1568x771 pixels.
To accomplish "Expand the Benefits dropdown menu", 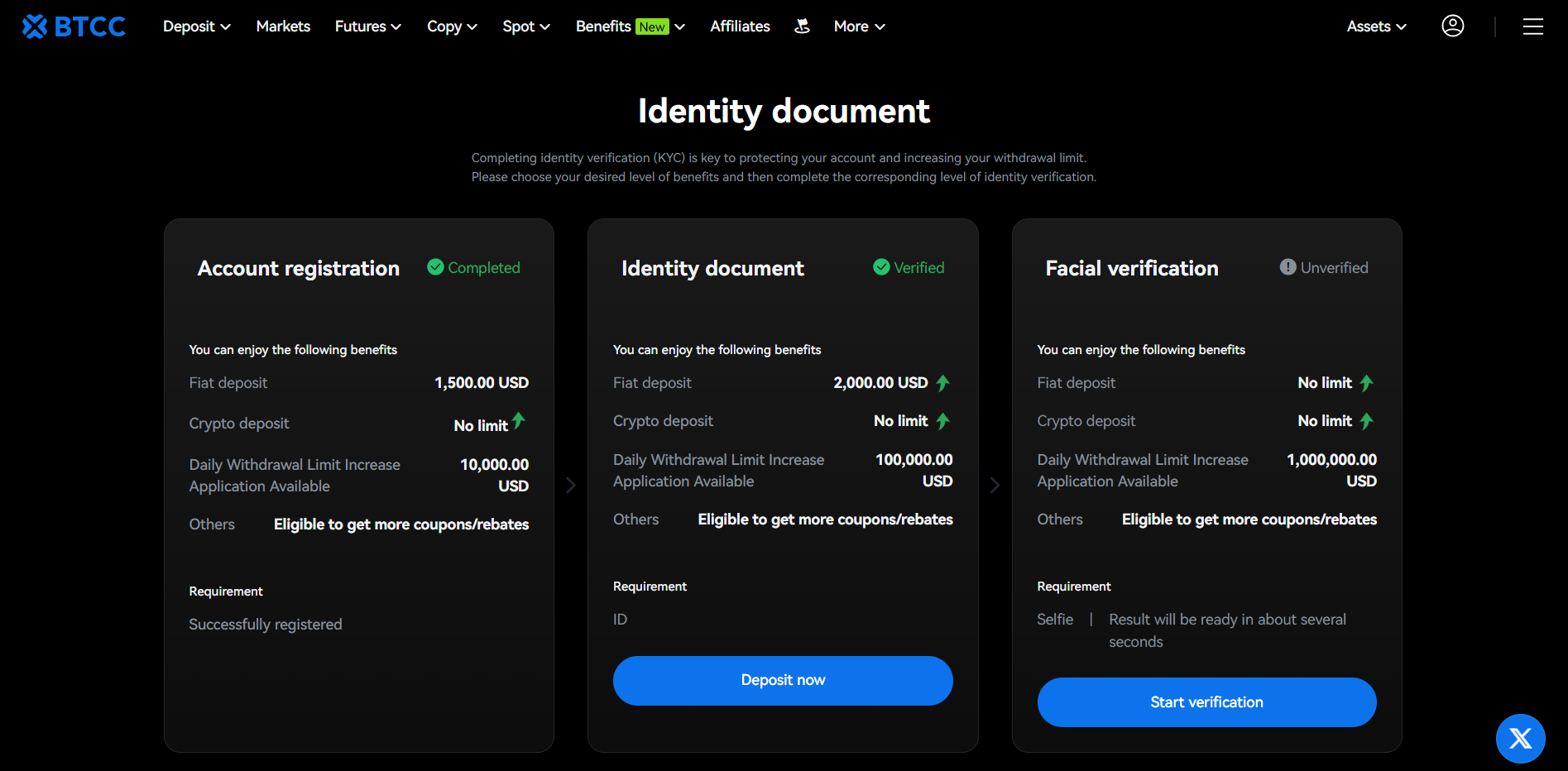I will [x=631, y=26].
